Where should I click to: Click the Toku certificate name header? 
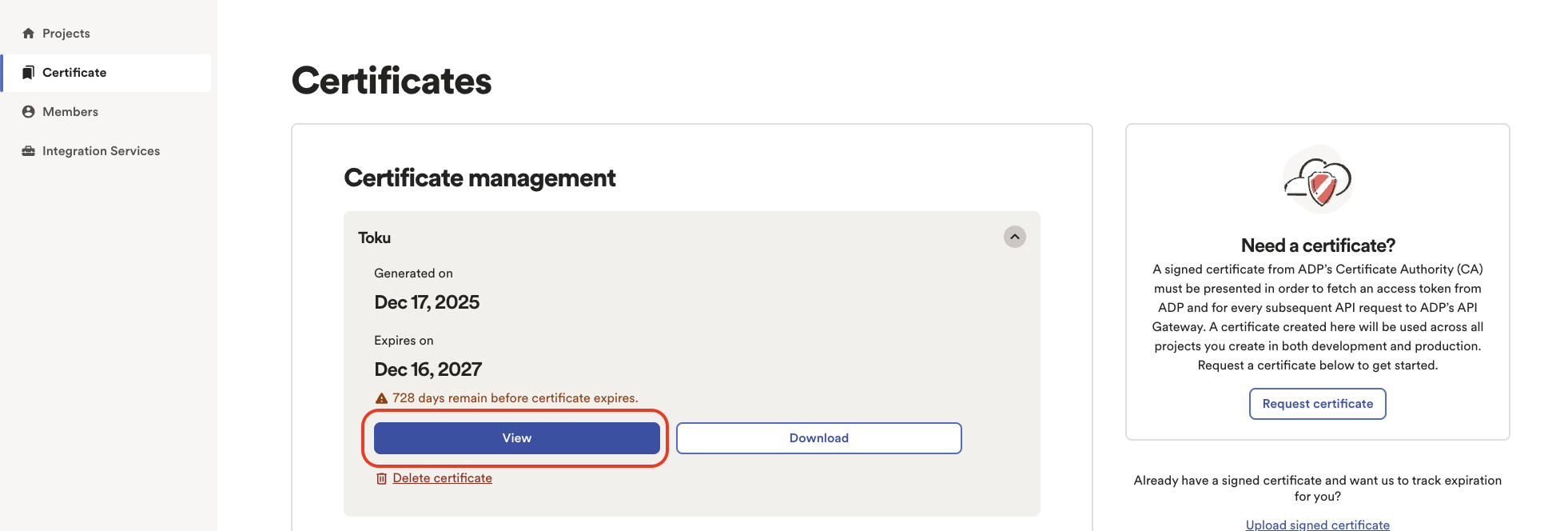point(374,238)
